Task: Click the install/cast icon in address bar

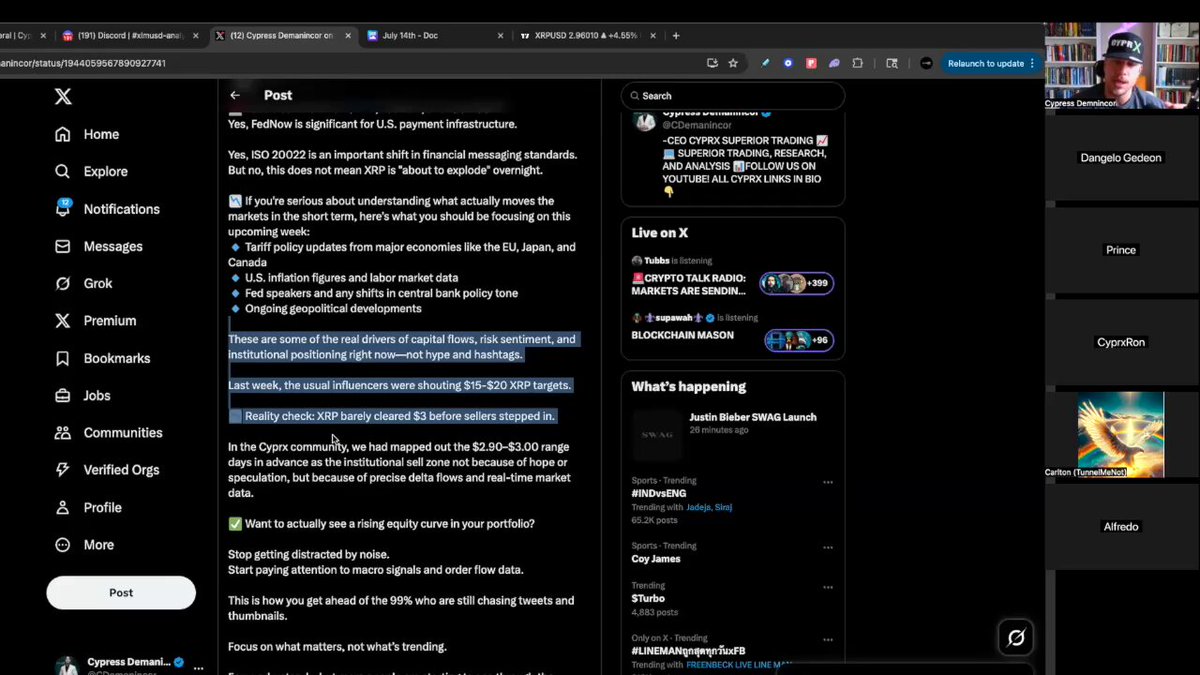Action: point(712,63)
